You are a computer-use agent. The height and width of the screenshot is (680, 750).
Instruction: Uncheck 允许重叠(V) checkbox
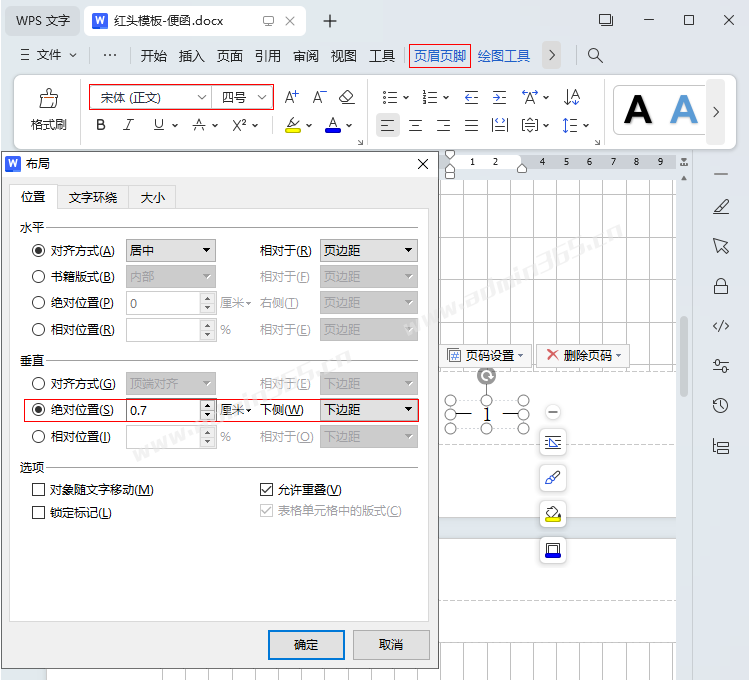point(266,490)
